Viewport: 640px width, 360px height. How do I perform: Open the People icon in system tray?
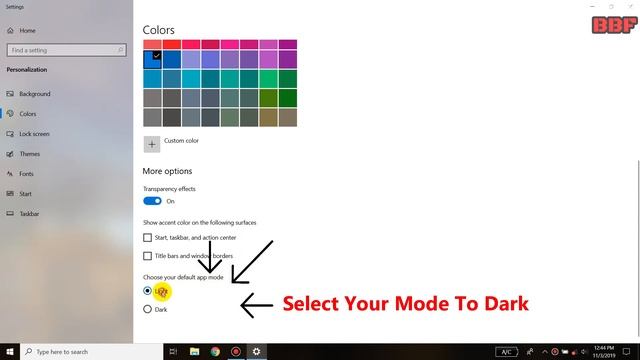tap(530, 351)
